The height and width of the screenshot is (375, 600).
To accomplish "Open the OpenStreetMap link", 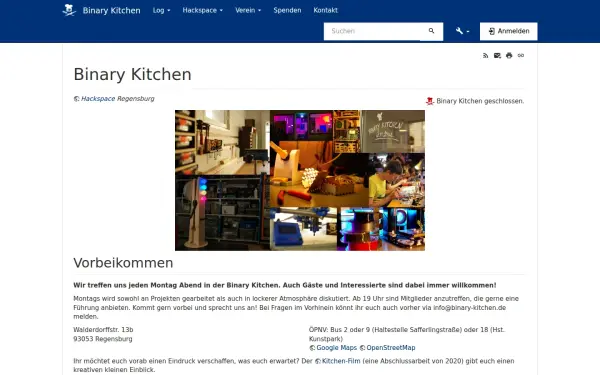I will pyautogui.click(x=391, y=348).
